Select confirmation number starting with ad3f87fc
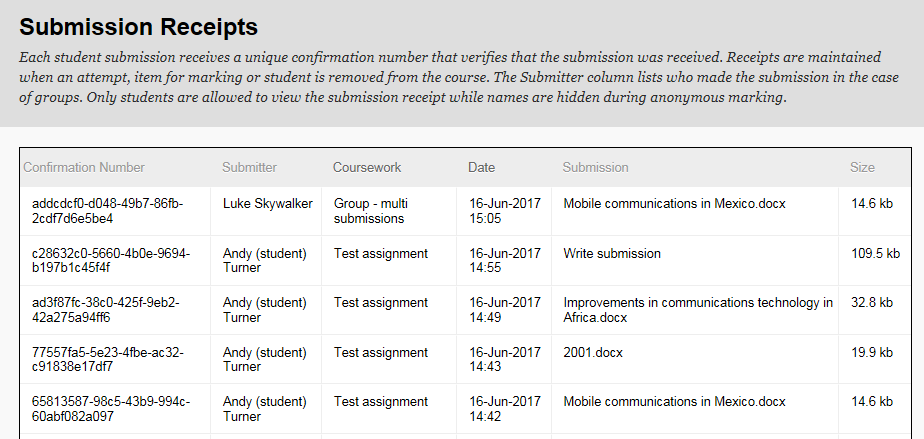This screenshot has height=439, width=924. point(105,310)
